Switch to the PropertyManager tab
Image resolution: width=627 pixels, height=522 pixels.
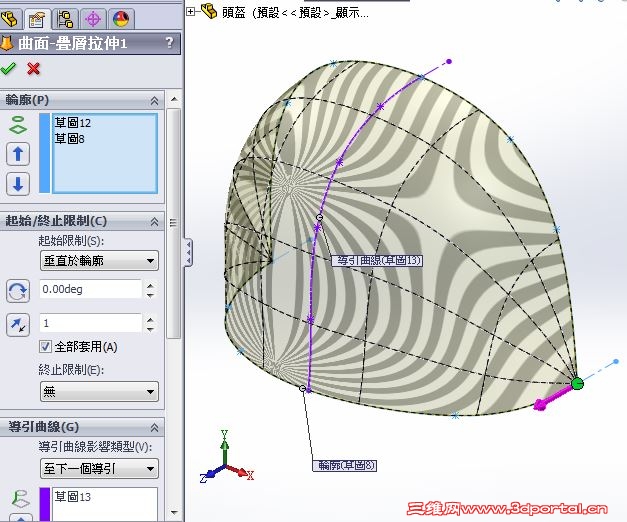click(x=37, y=18)
